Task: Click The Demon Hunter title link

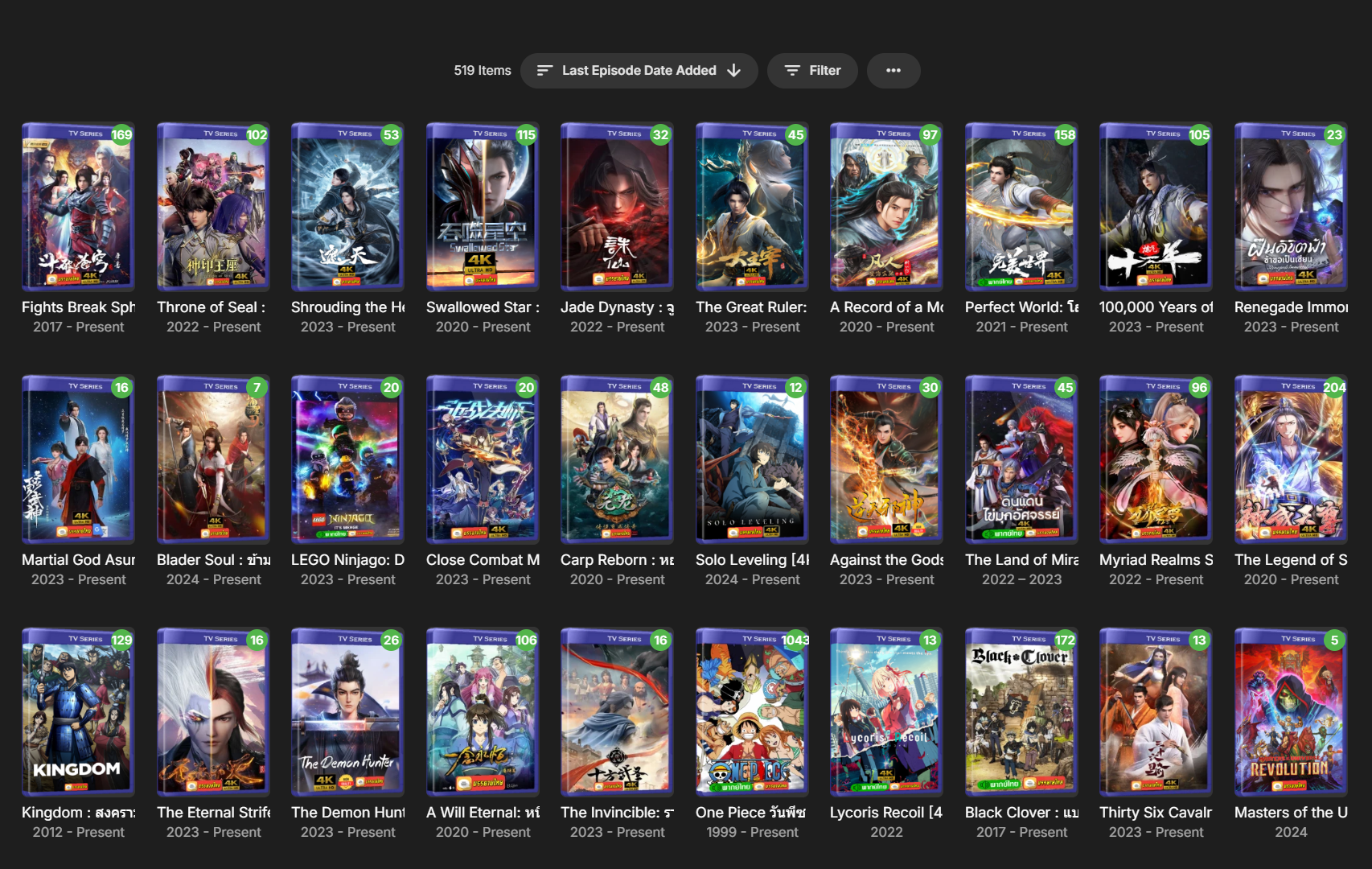Action: pos(347,813)
